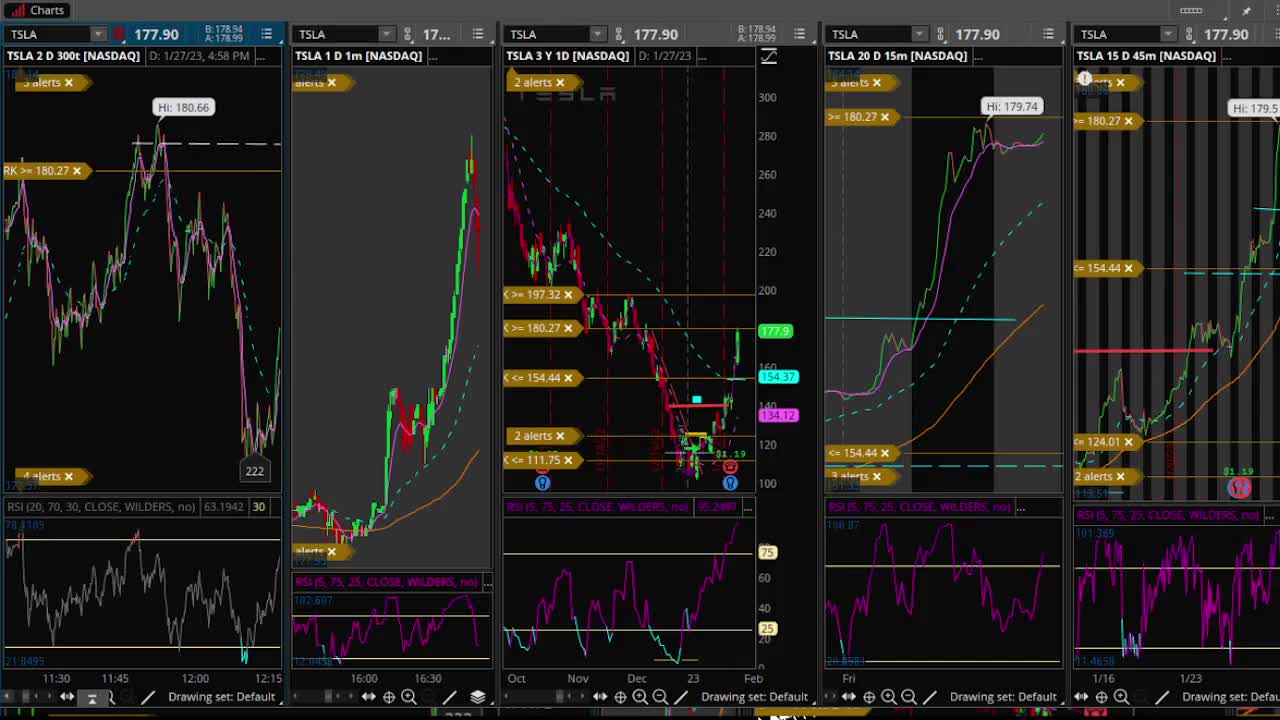The width and height of the screenshot is (1280, 720).
Task: Click the TSLA 1 D 1m [NASDAQ] timeframe label
Action: (358, 56)
